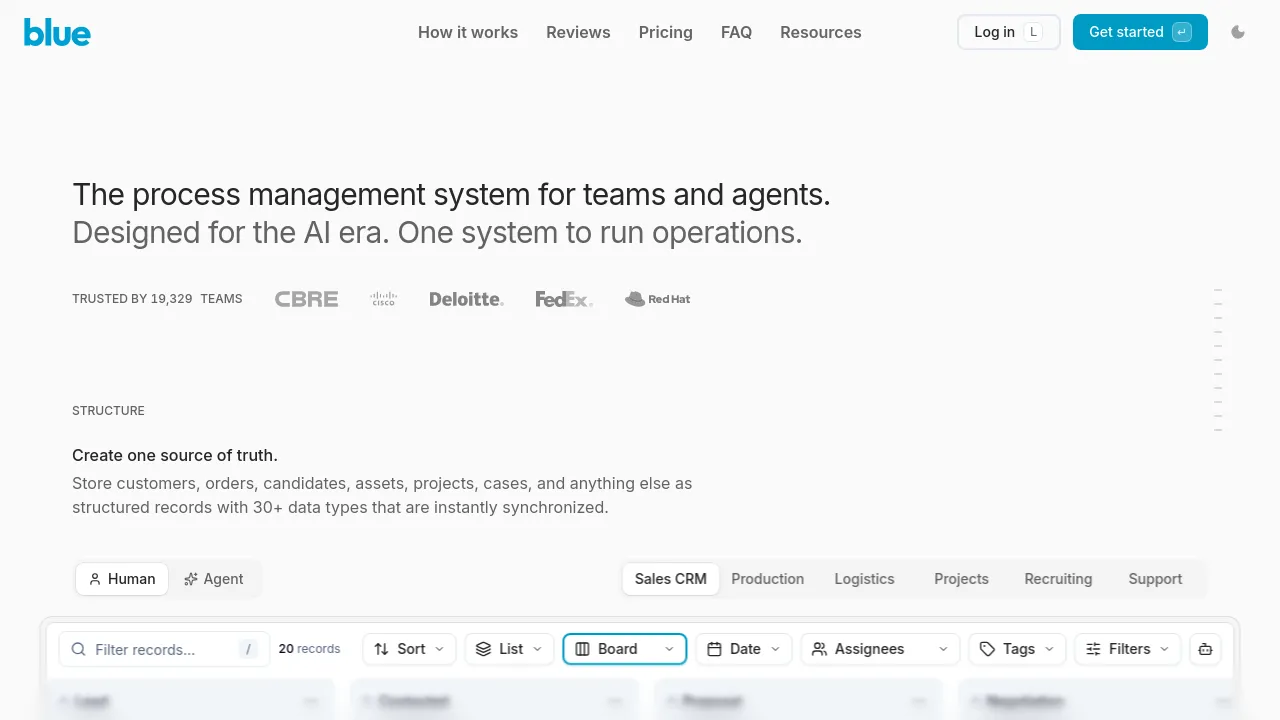Screen dimensions: 1280x720
Task: Open the Board view dropdown
Action: 625,649
